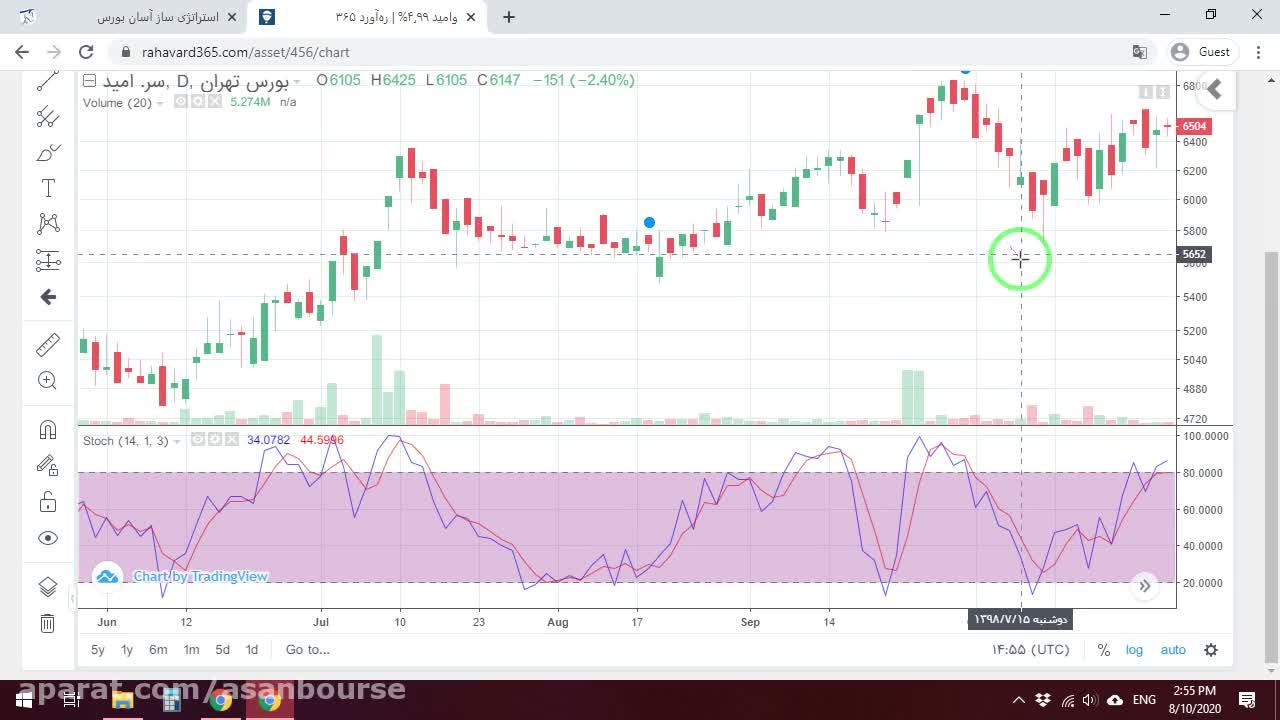Open the Go to... date option
The width and height of the screenshot is (1280, 720).
(307, 650)
